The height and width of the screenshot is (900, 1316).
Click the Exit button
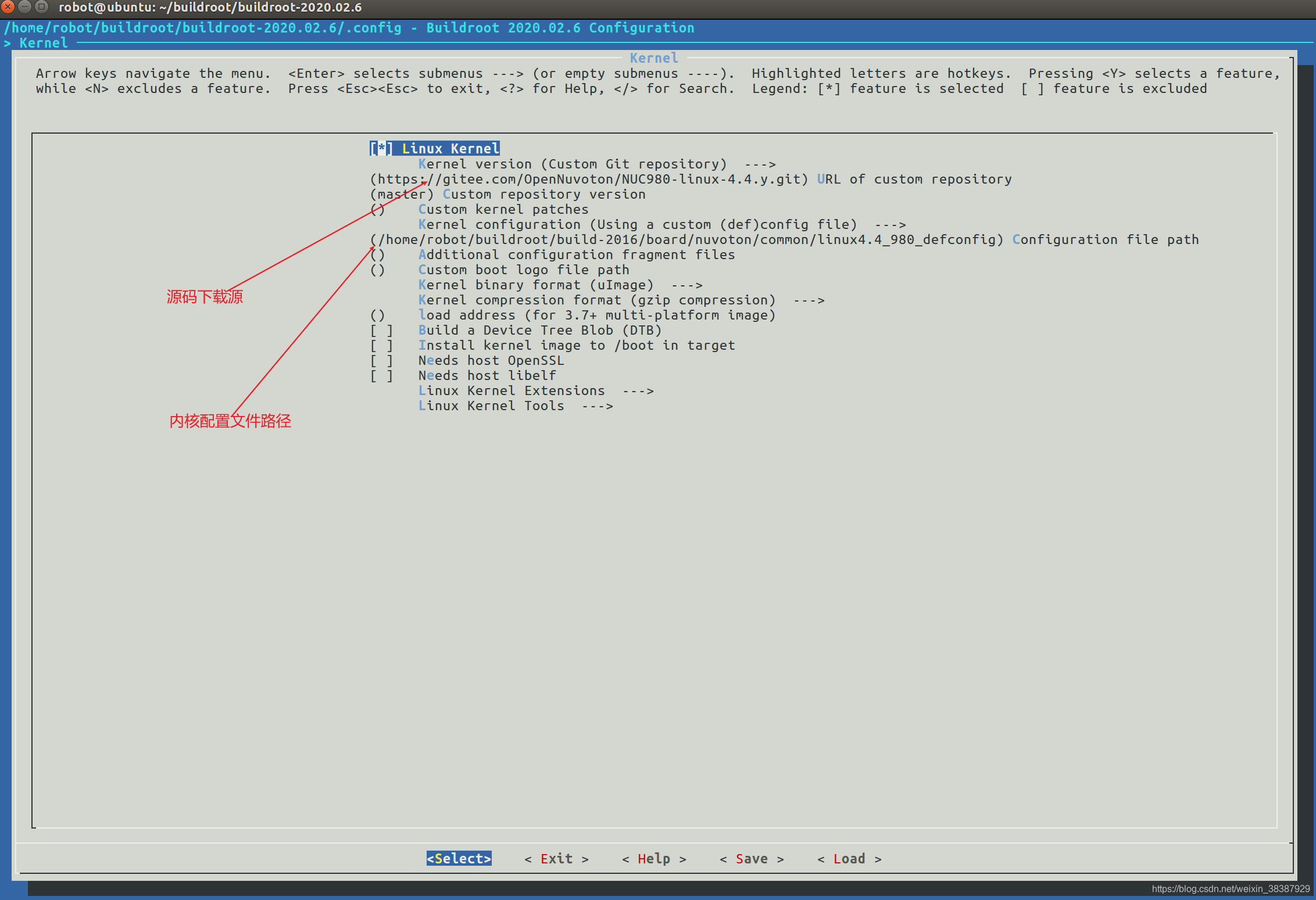tap(556, 859)
